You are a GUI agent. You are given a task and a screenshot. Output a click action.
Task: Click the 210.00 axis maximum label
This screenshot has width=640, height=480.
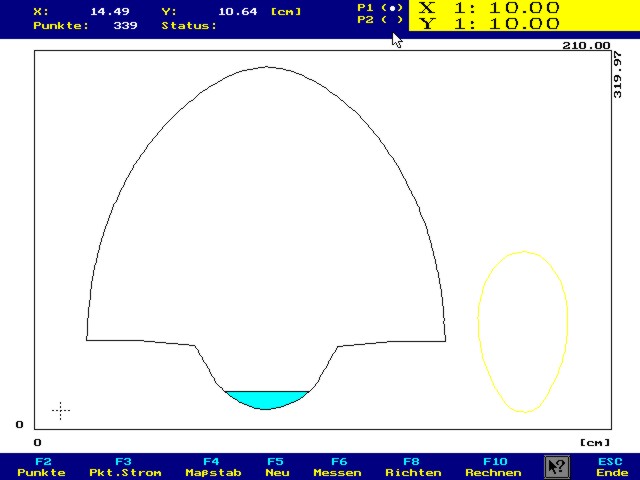point(586,45)
